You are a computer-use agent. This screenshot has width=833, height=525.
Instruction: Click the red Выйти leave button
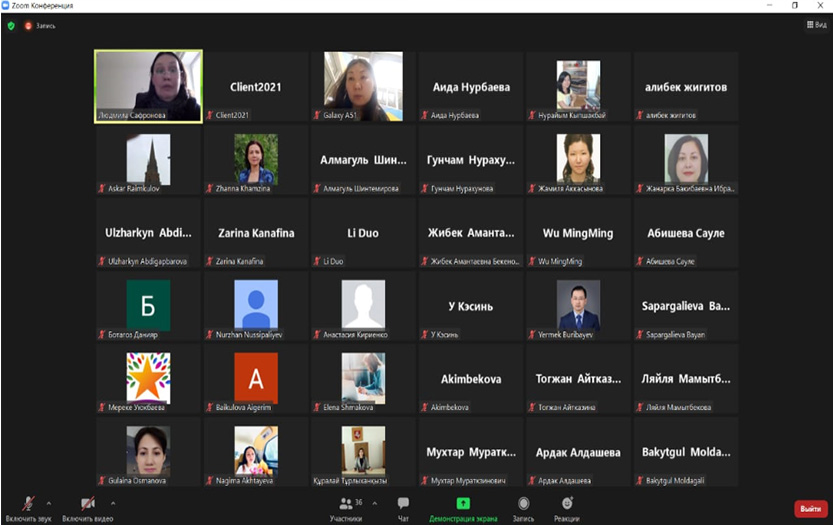point(810,509)
